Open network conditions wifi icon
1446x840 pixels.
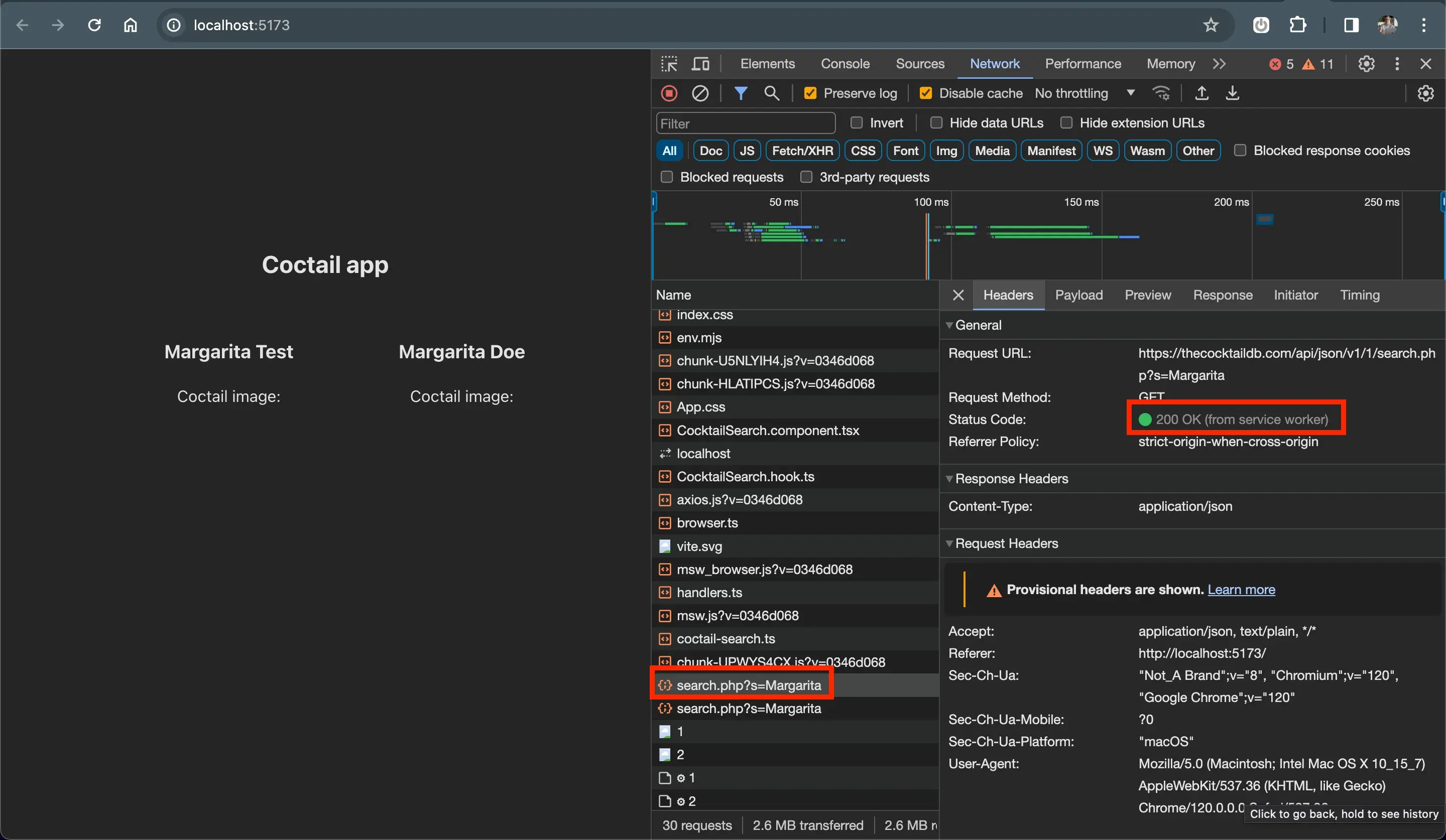pos(1161,93)
